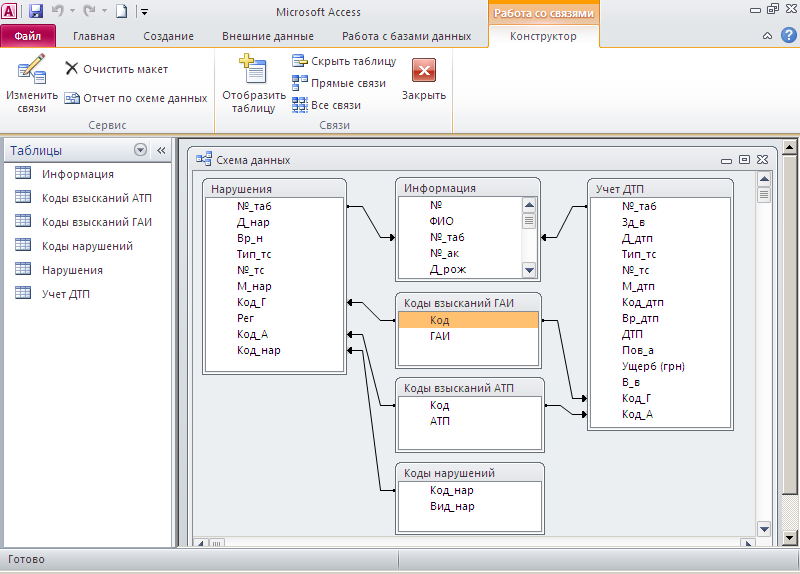Click the Очистить макет X icon

pos(71,68)
